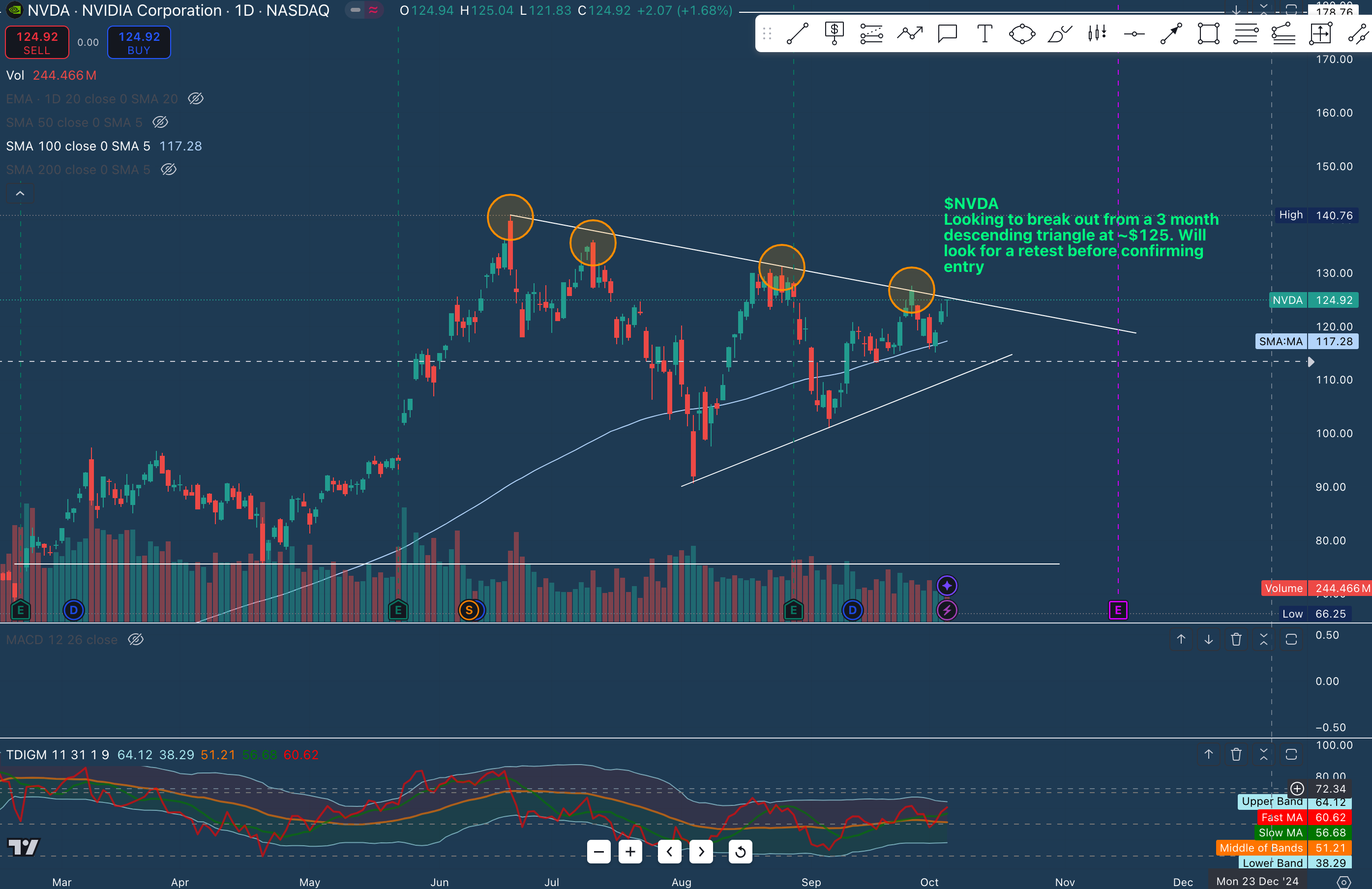The image size is (1372, 889).
Task: Toggle the red wave indicator beside symbol
Action: tap(374, 10)
